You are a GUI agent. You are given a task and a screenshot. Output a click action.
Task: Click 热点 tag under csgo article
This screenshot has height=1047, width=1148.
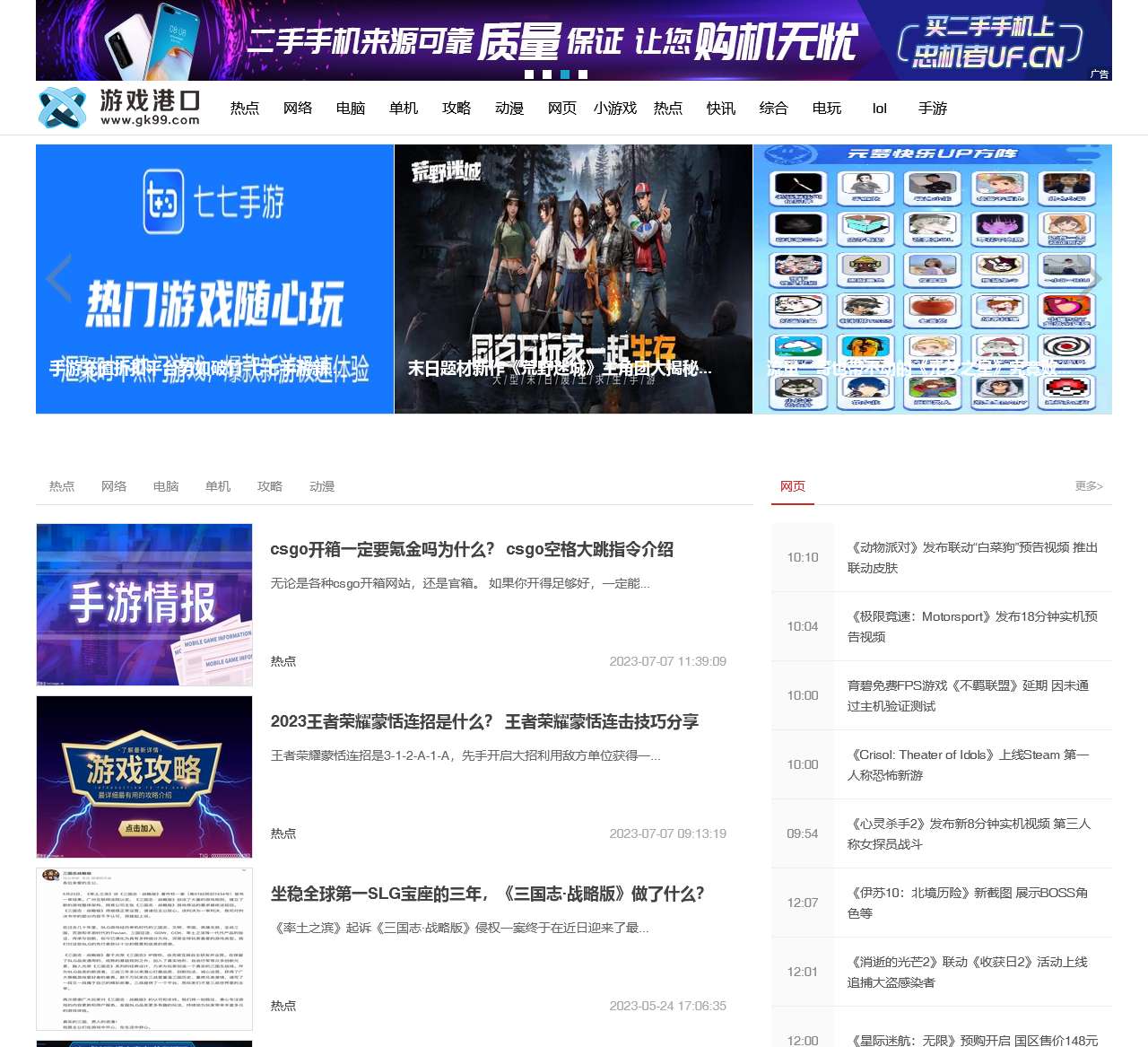pos(283,661)
